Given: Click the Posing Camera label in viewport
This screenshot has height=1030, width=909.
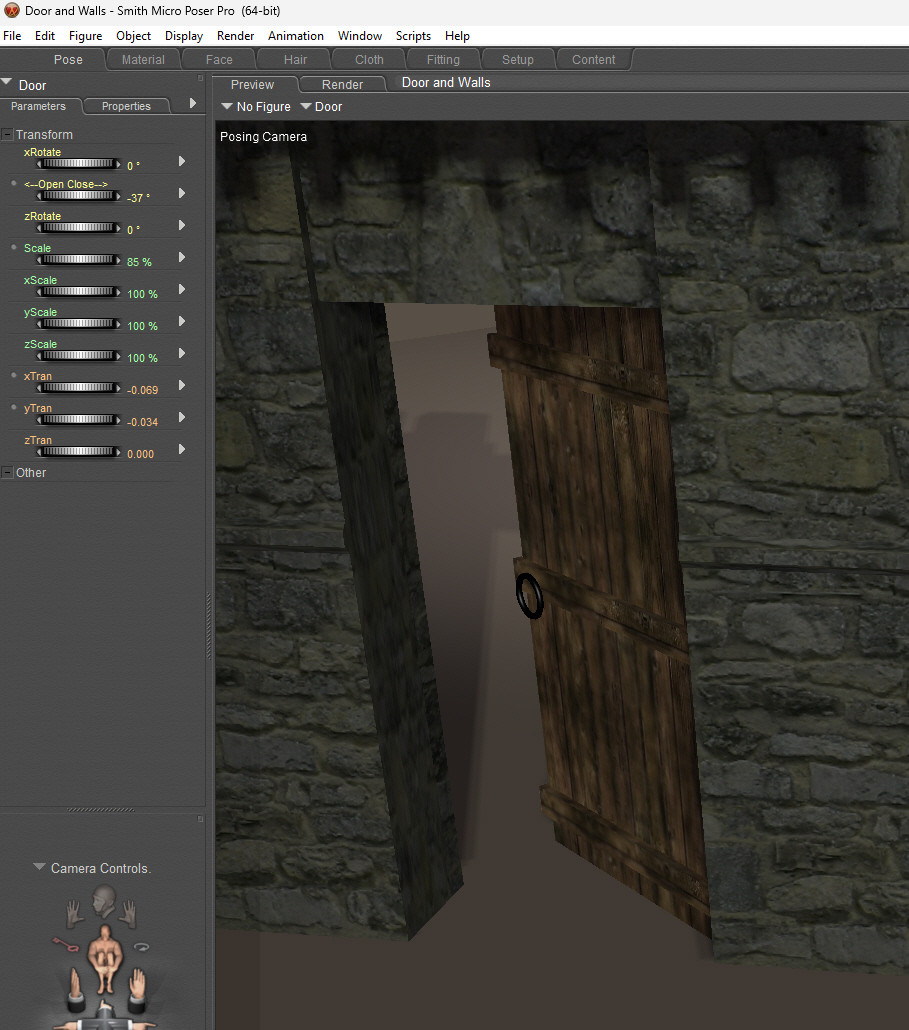Looking at the screenshot, I should coord(263,137).
